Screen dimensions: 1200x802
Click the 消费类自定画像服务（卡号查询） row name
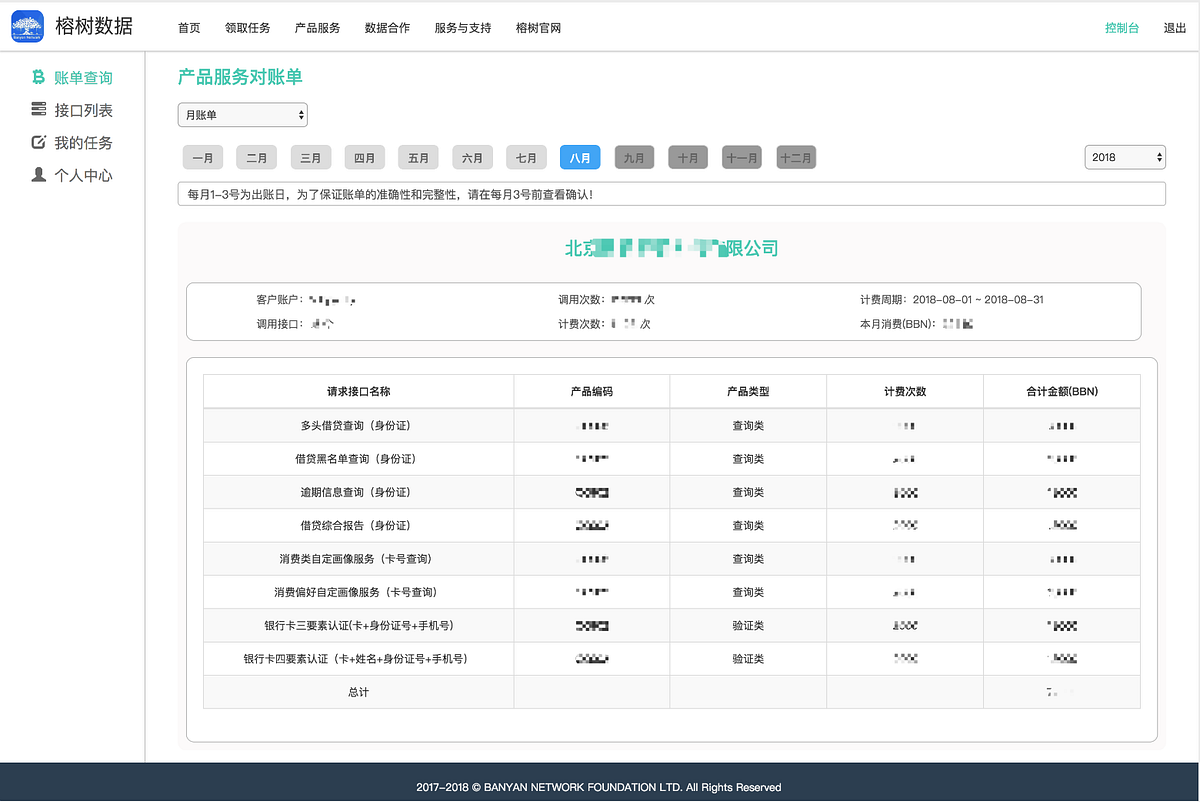click(x=358, y=559)
